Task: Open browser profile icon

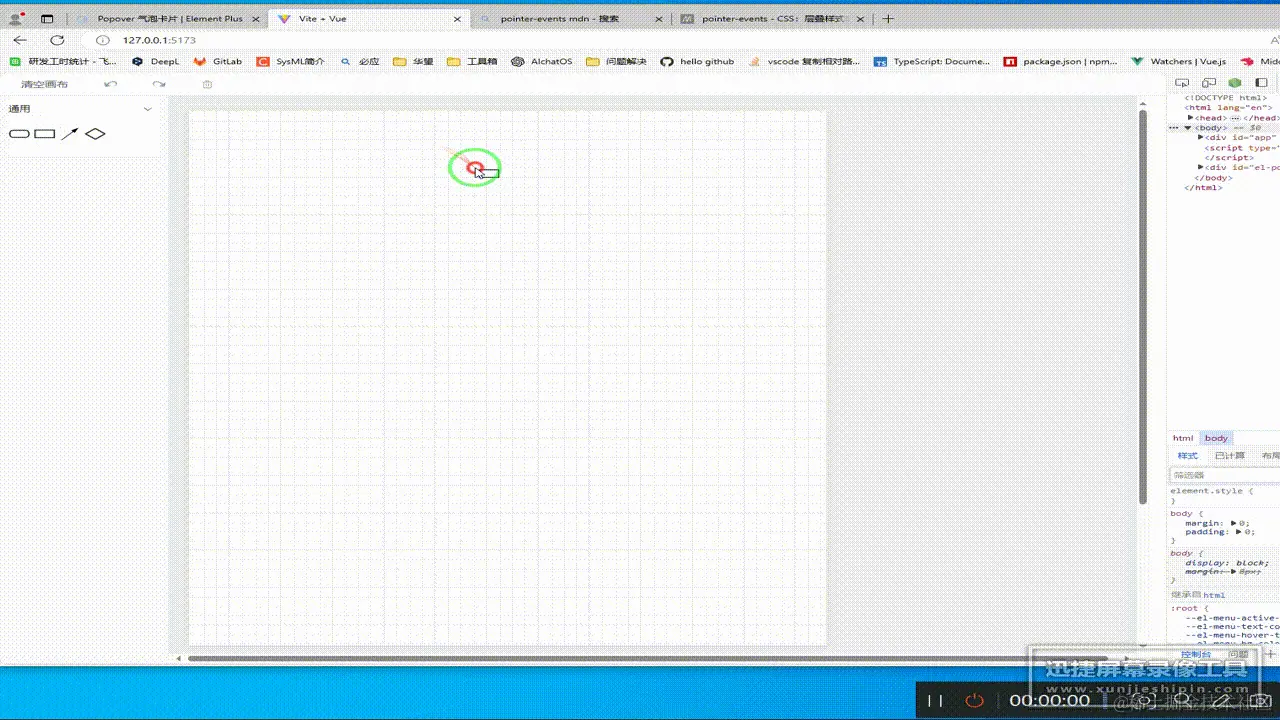Action: (16, 18)
